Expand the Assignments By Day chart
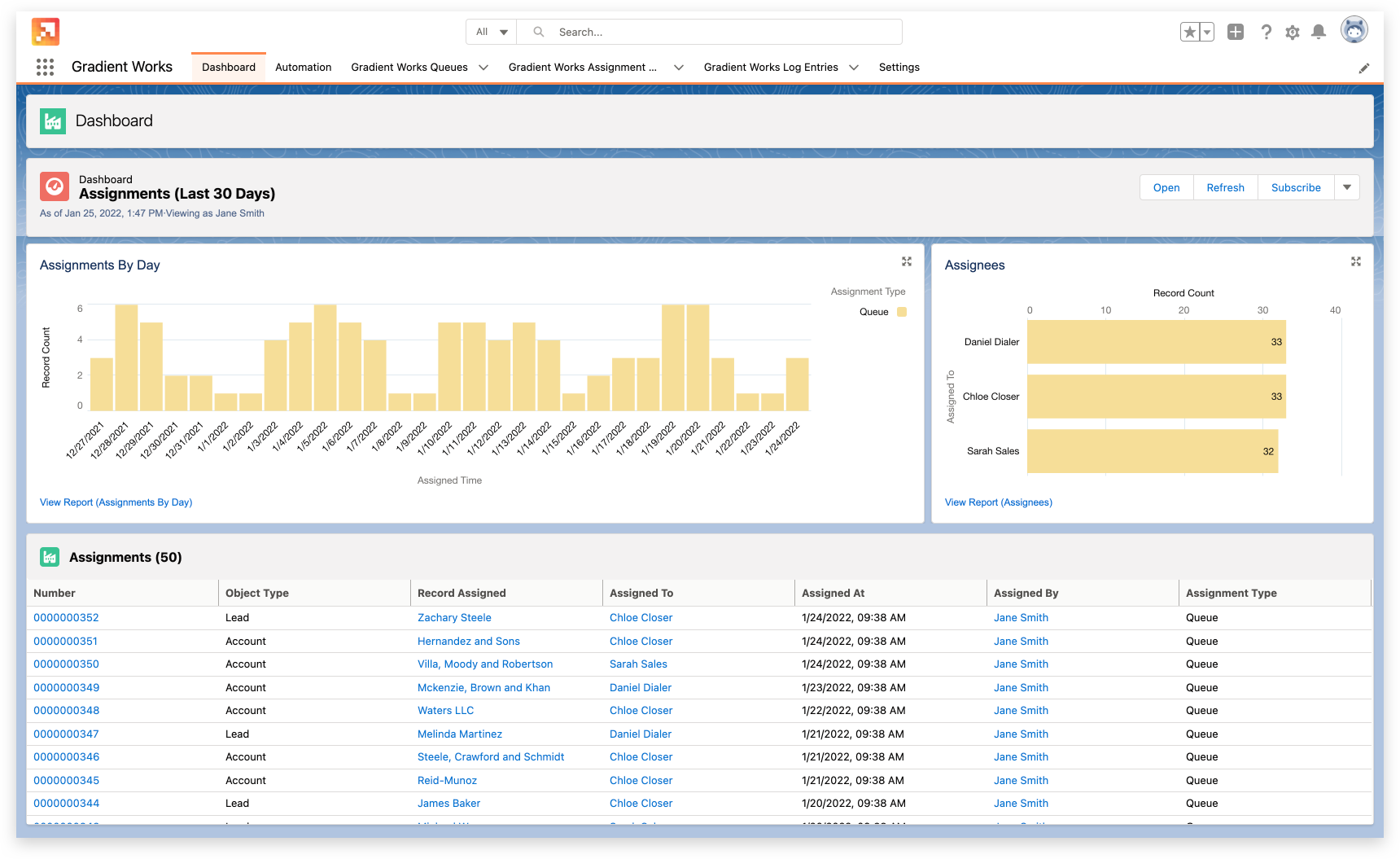Viewport: 1400px width, 859px height. pyautogui.click(x=907, y=261)
